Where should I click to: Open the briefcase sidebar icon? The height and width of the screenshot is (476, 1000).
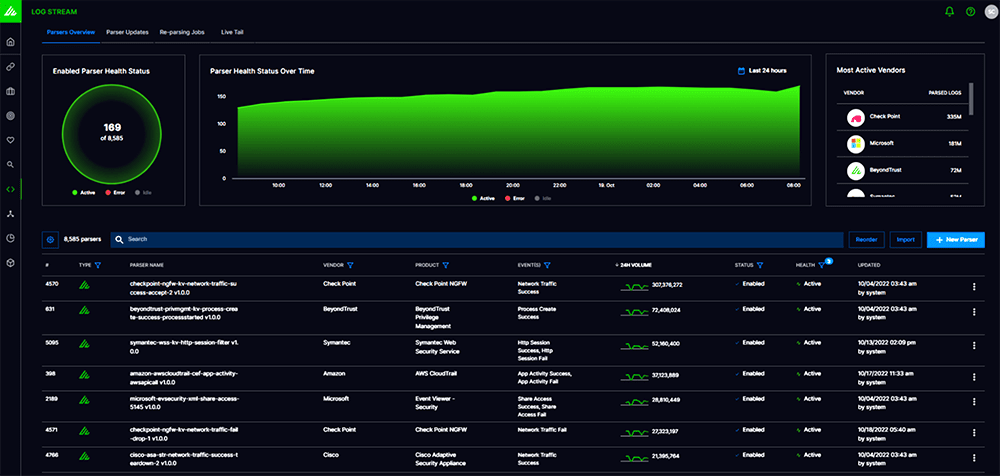[x=10, y=91]
